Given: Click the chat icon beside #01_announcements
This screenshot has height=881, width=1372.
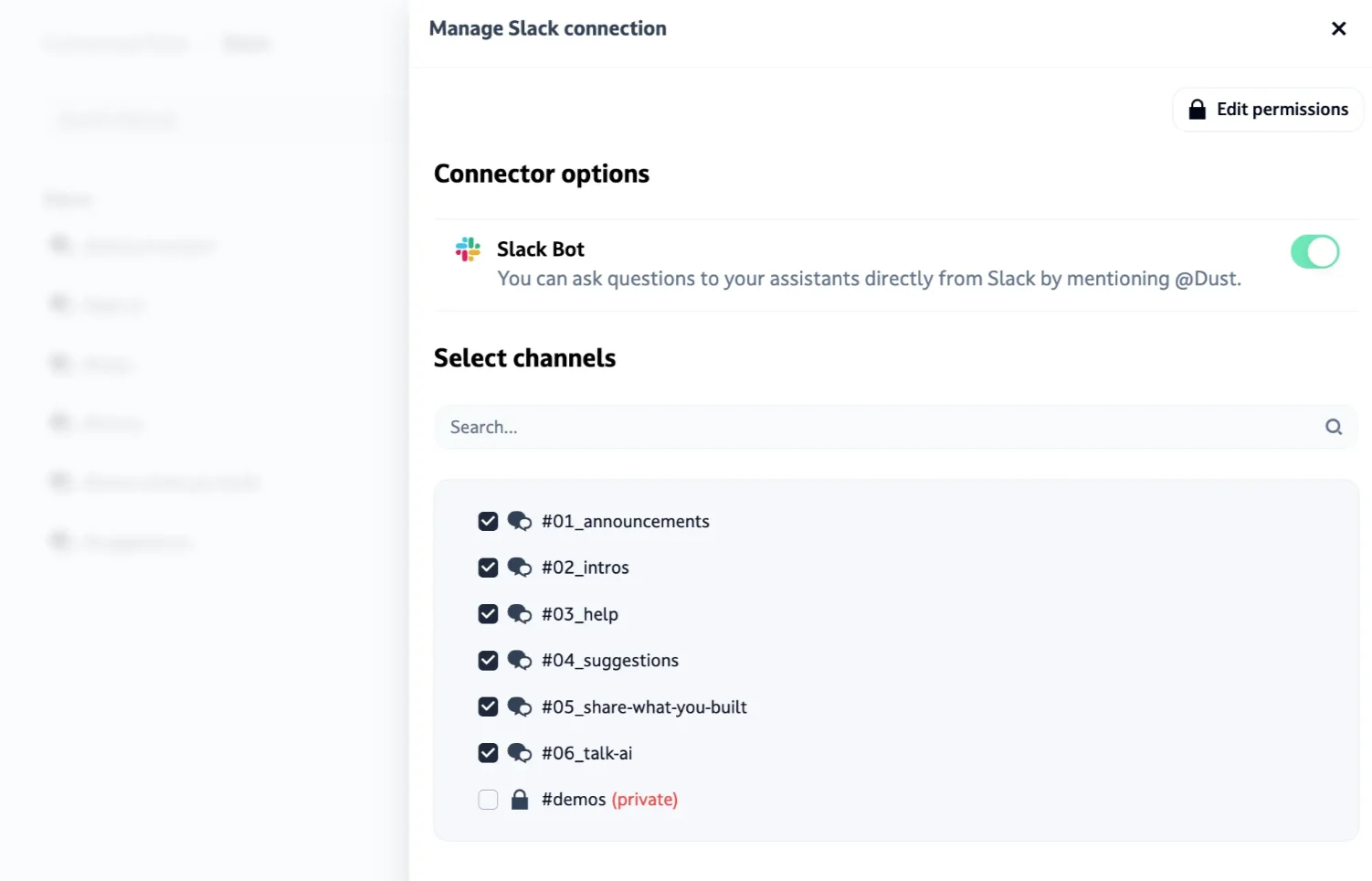Looking at the screenshot, I should 520,521.
